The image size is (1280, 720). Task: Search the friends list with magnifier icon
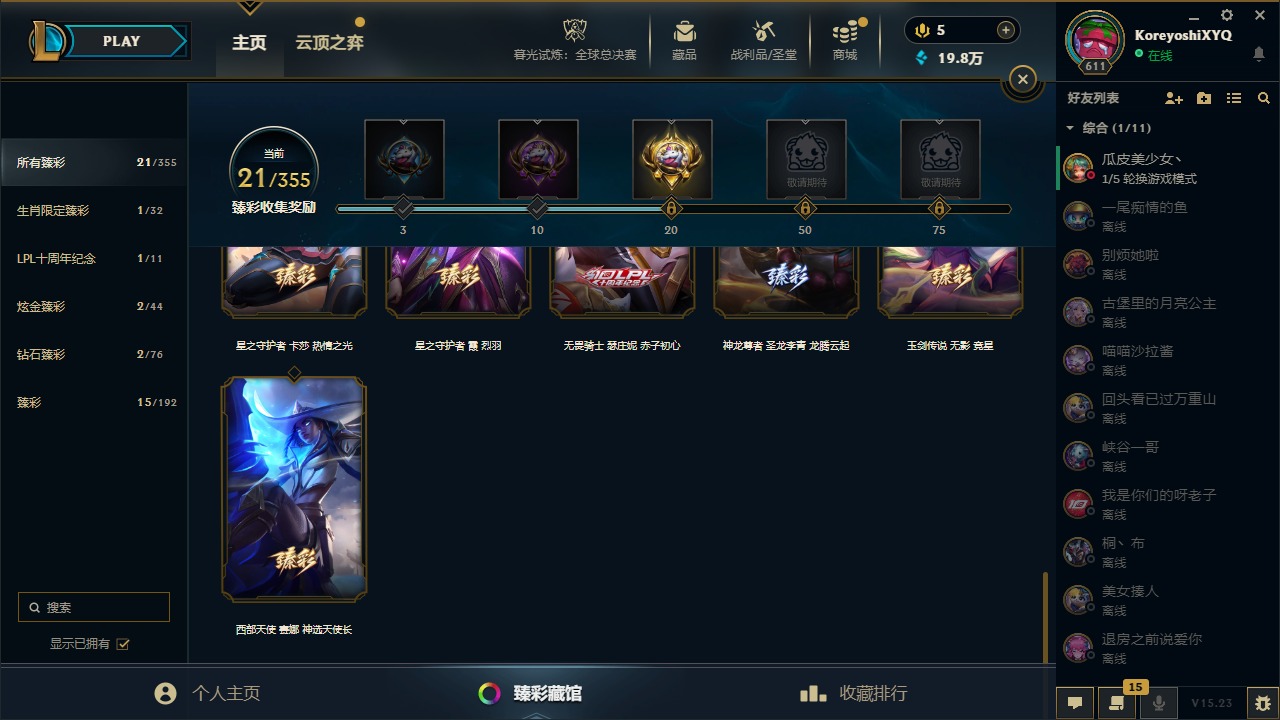(1264, 98)
